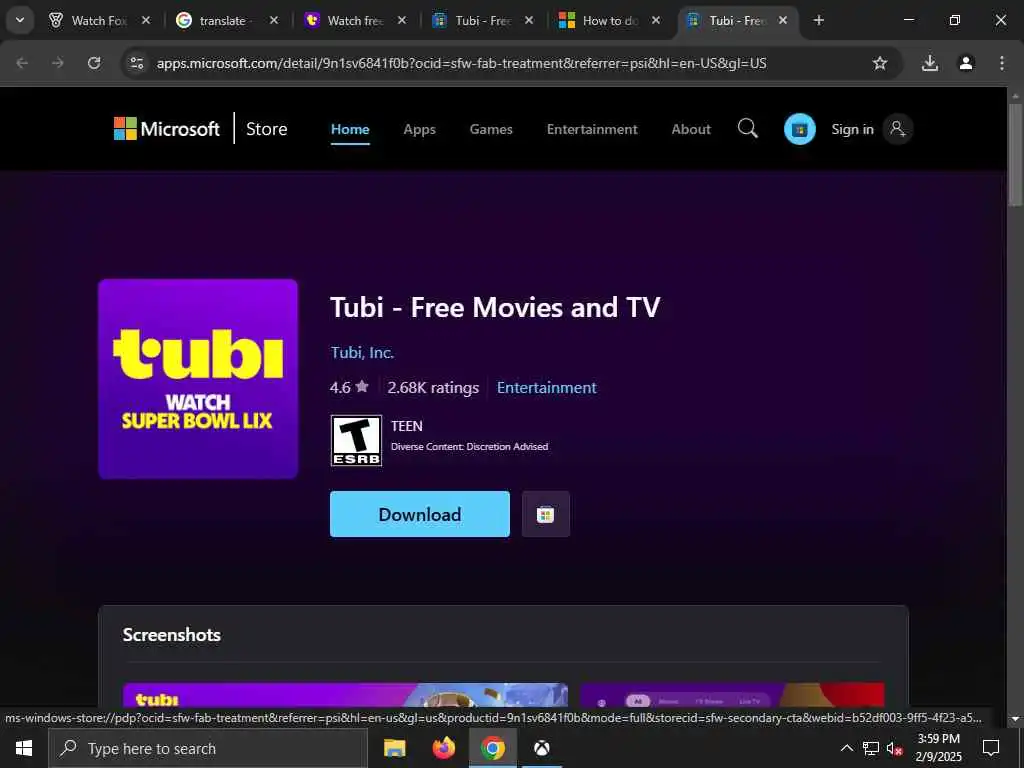Click the Store text link in header
The height and width of the screenshot is (768, 1024).
pos(266,129)
